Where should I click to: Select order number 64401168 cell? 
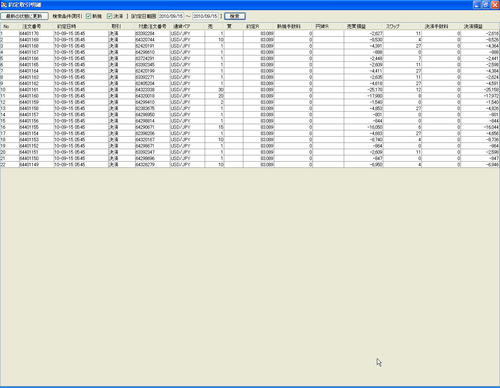point(36,46)
